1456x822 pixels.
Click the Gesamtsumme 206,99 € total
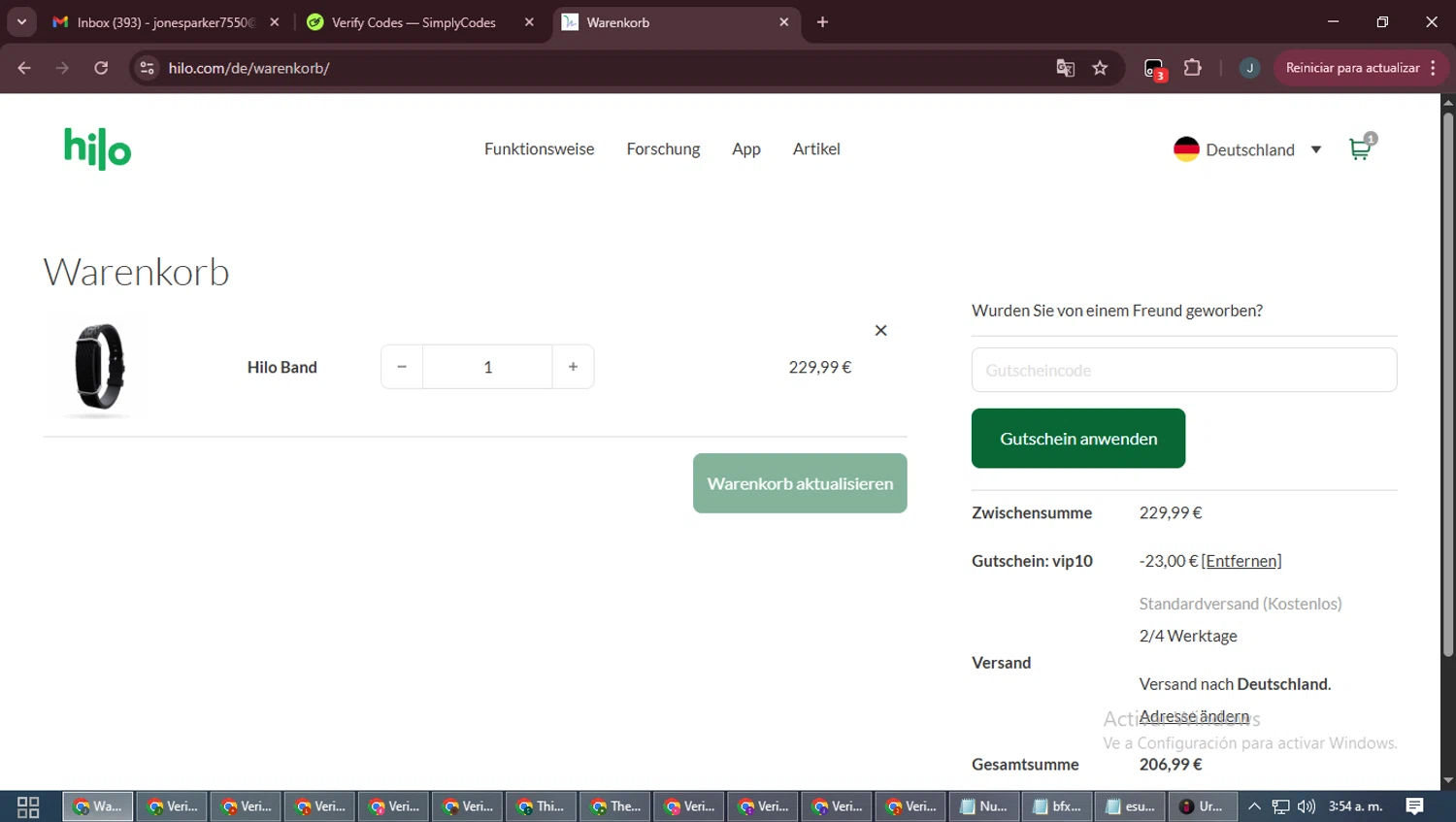(1171, 765)
